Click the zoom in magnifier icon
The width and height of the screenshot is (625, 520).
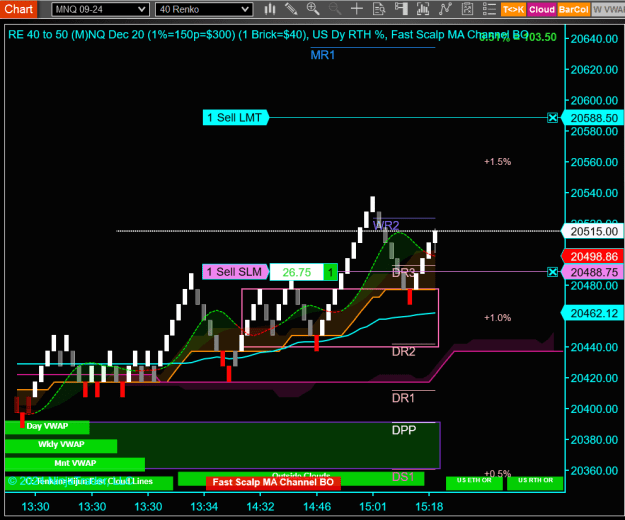(x=313, y=9)
